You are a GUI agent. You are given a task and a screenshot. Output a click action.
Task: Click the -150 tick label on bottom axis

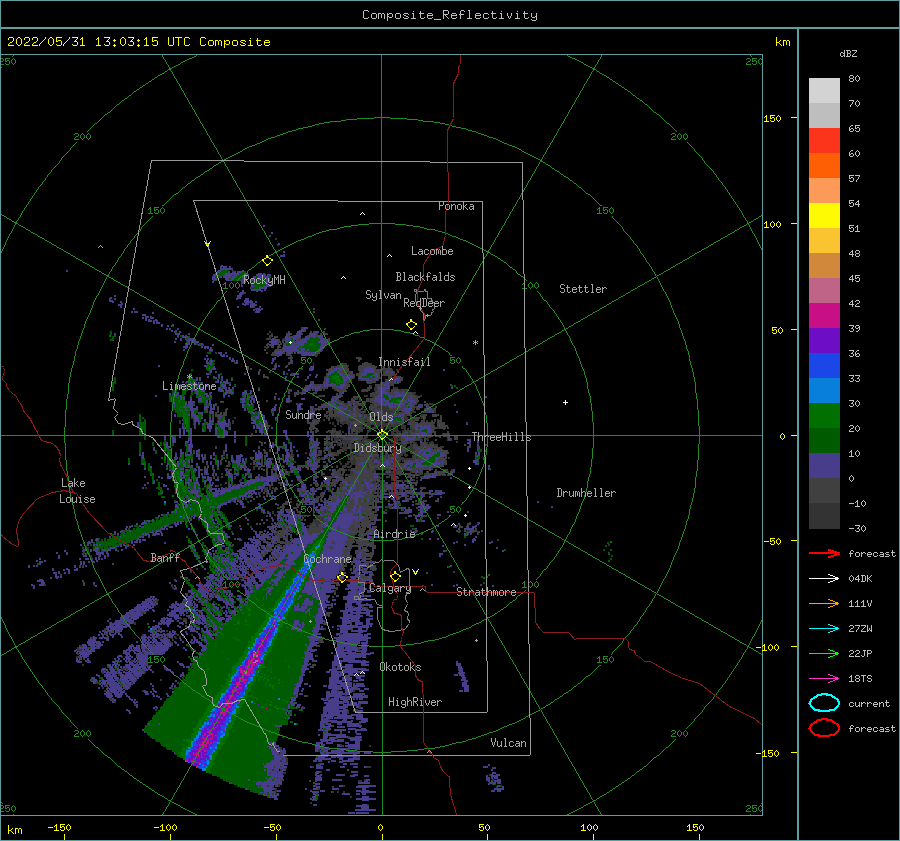59,827
